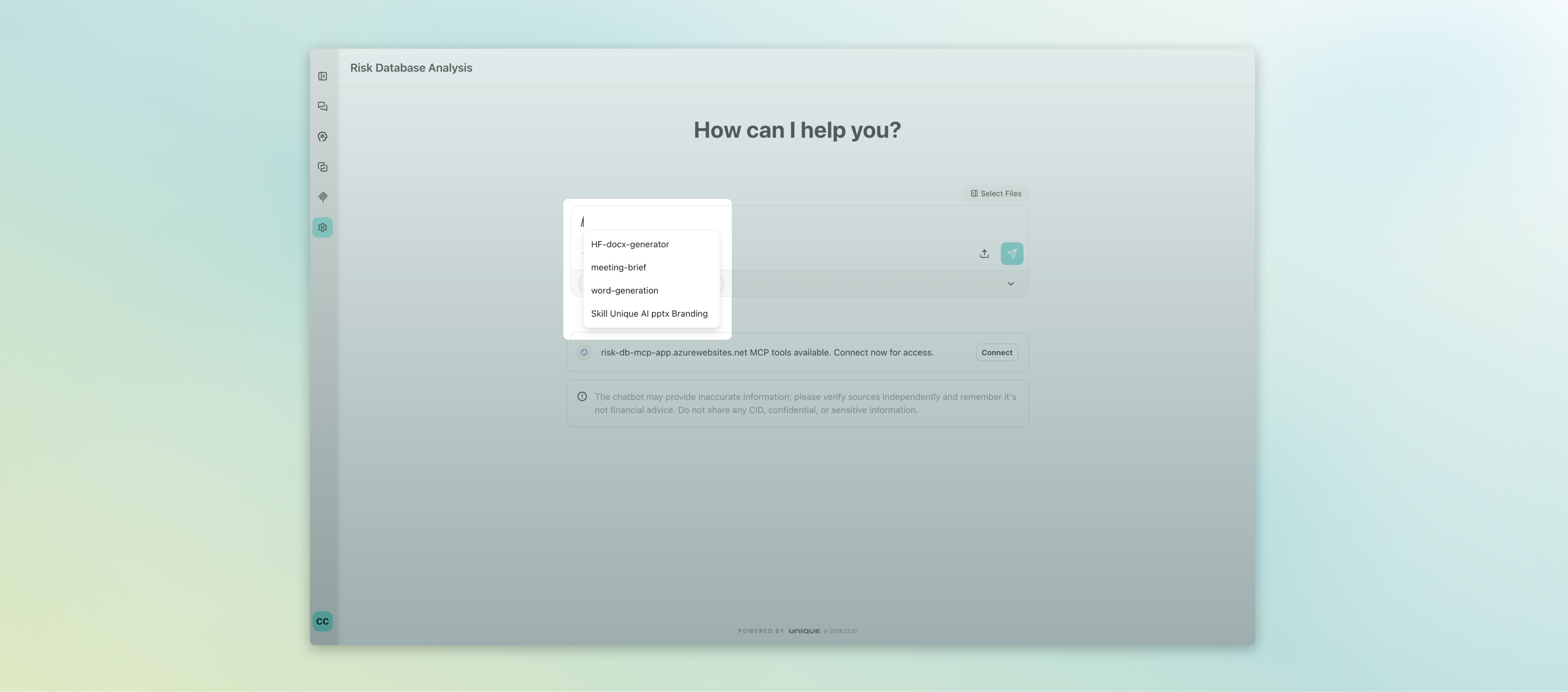Open the paperclip attachments sidebar icon
Viewport: 1568px width, 692px height.
[323, 197]
